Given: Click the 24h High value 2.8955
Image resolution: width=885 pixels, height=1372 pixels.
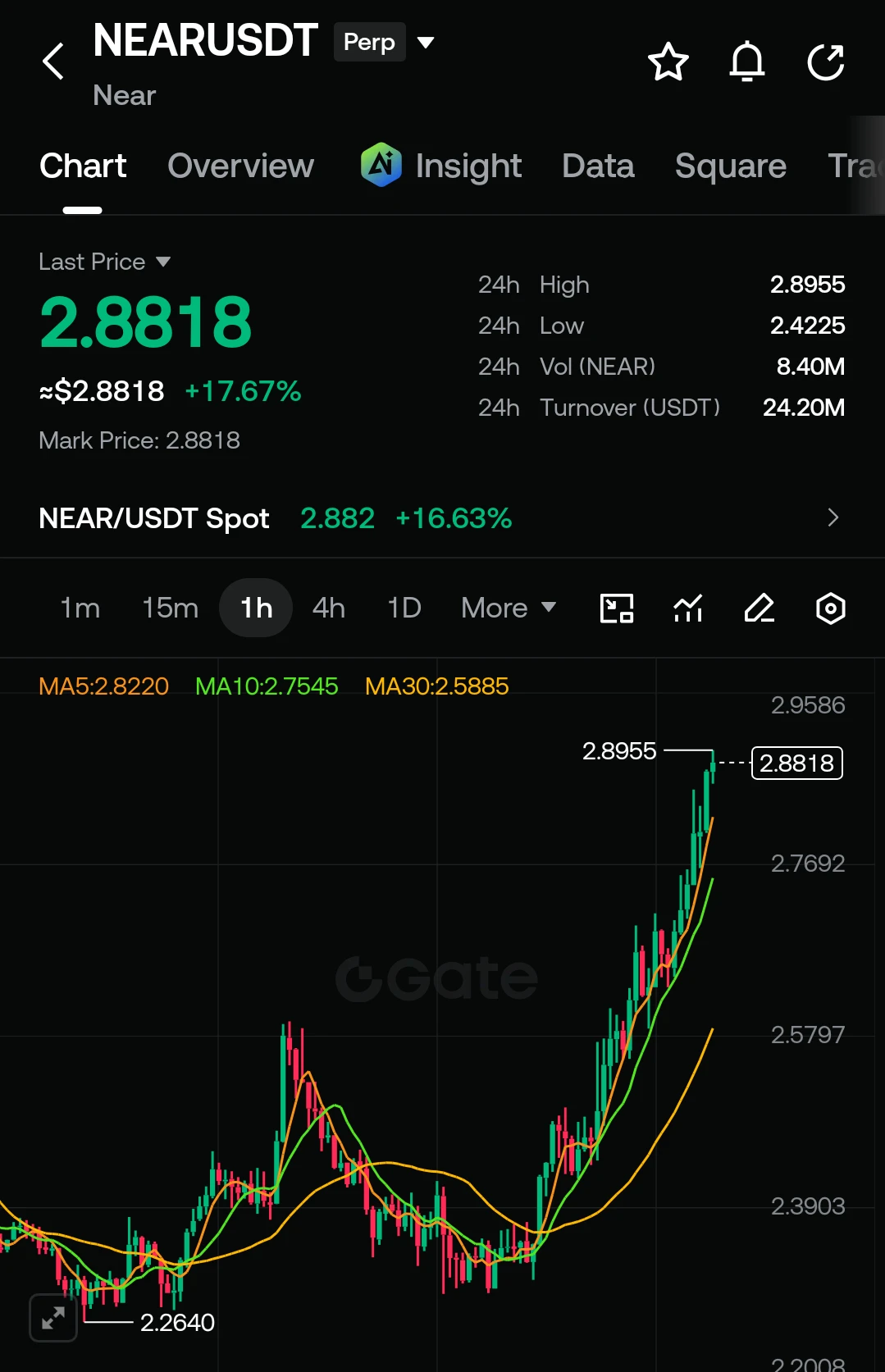Looking at the screenshot, I should [807, 285].
